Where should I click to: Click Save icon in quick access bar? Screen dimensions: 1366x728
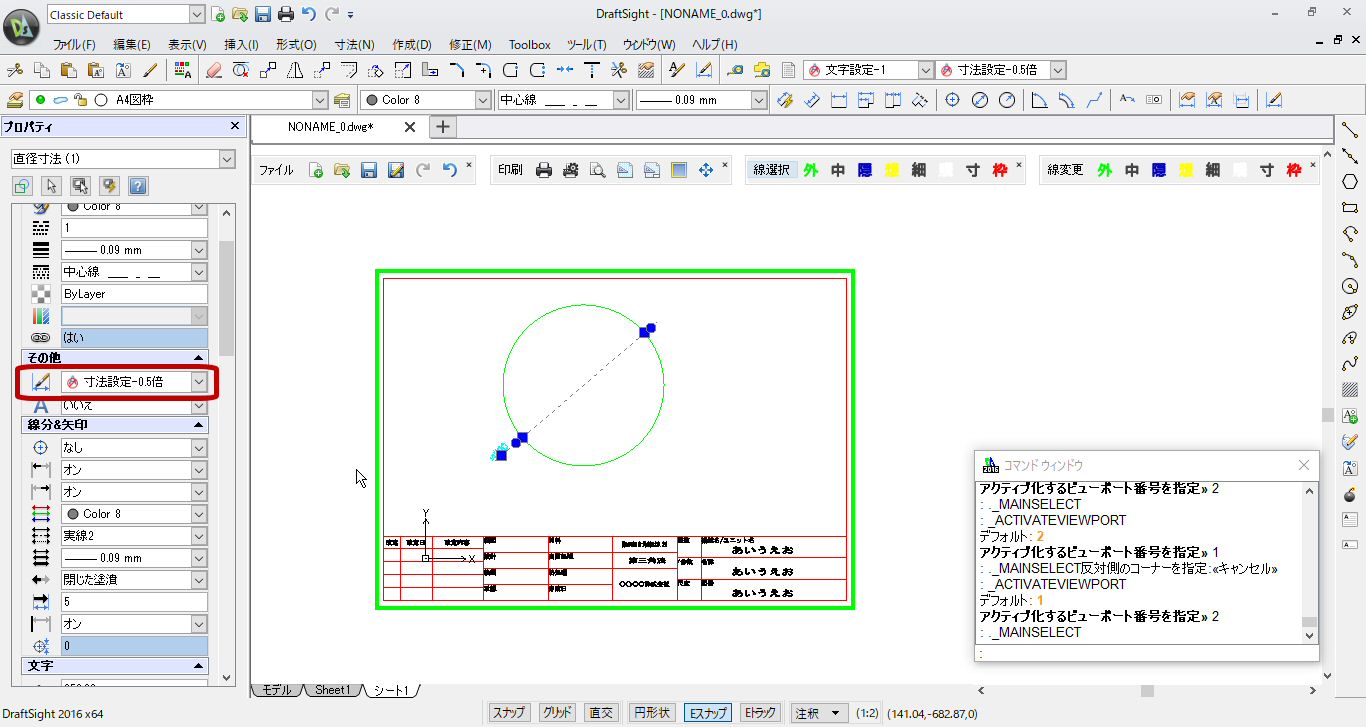point(263,14)
